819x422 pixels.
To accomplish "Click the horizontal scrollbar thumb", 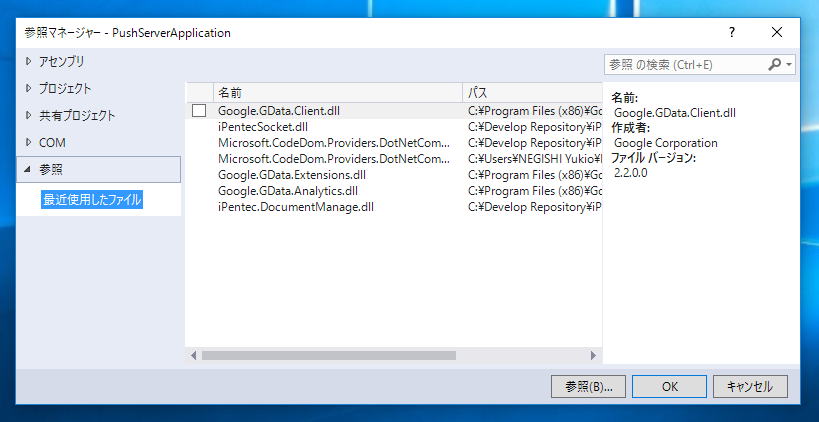I will (x=329, y=356).
